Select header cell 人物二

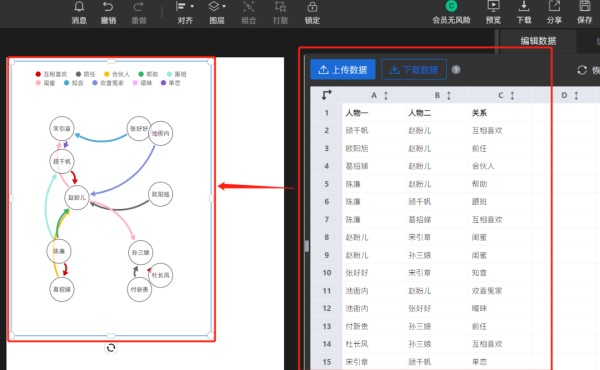click(437, 113)
